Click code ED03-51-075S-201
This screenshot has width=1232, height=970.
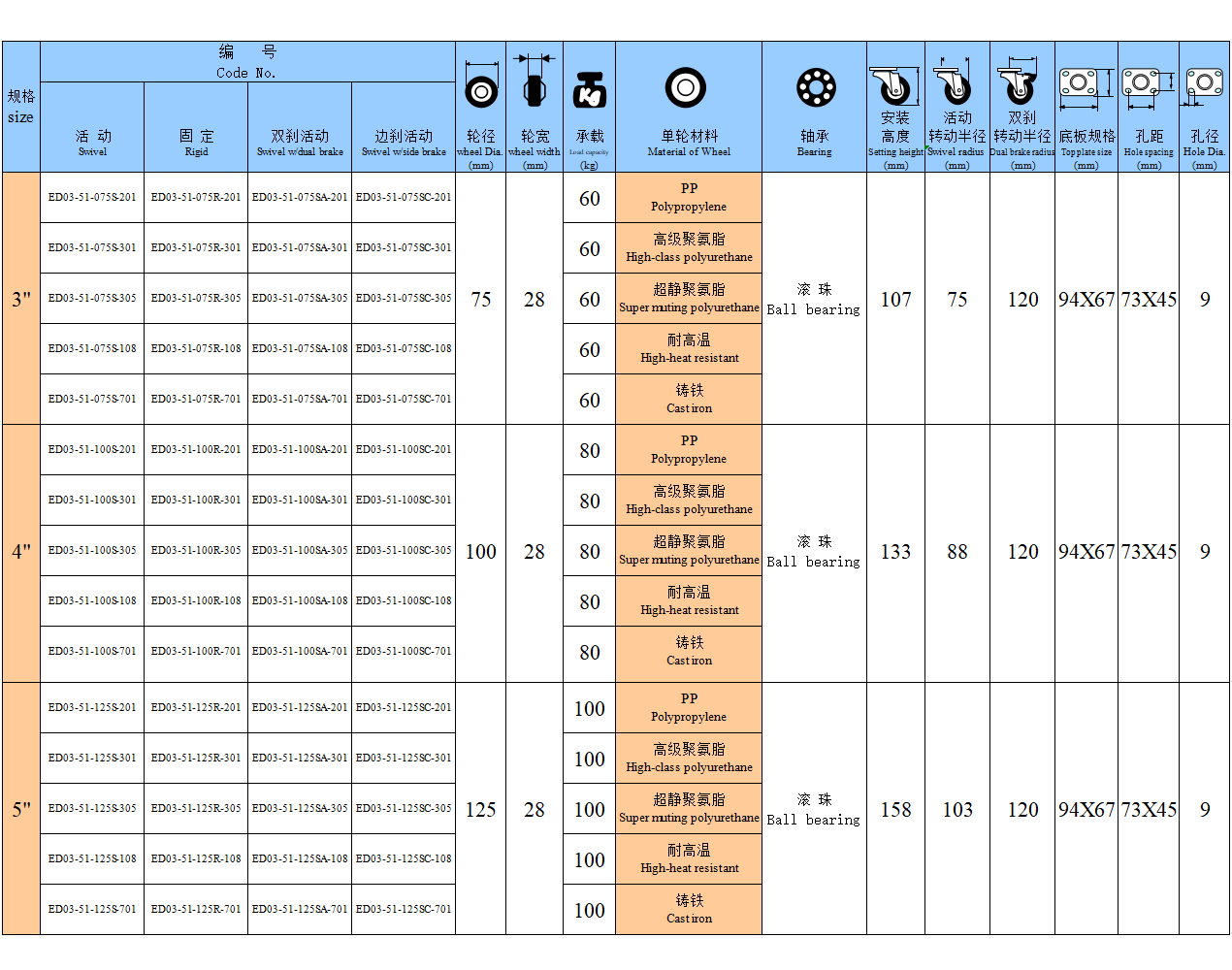coord(92,197)
